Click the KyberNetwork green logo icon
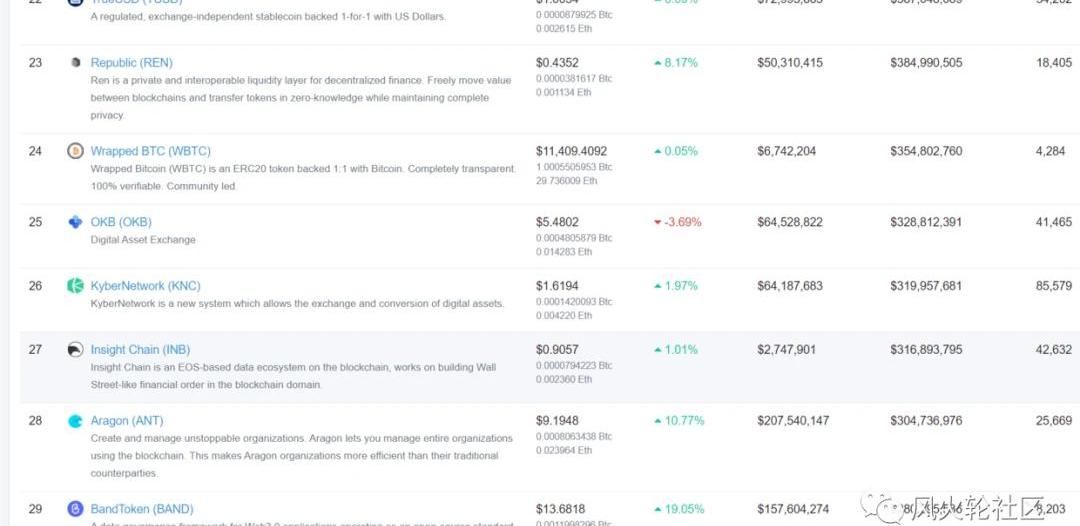 75,286
